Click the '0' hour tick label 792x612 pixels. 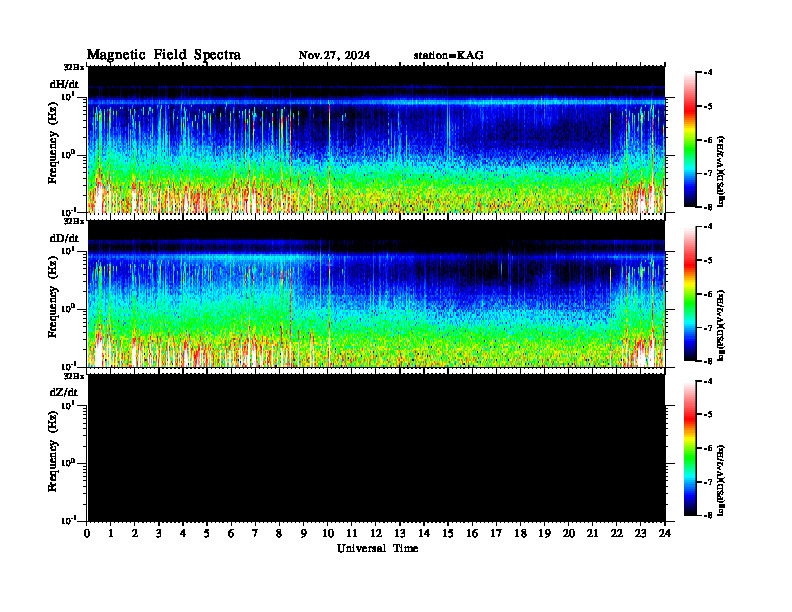pos(87,534)
